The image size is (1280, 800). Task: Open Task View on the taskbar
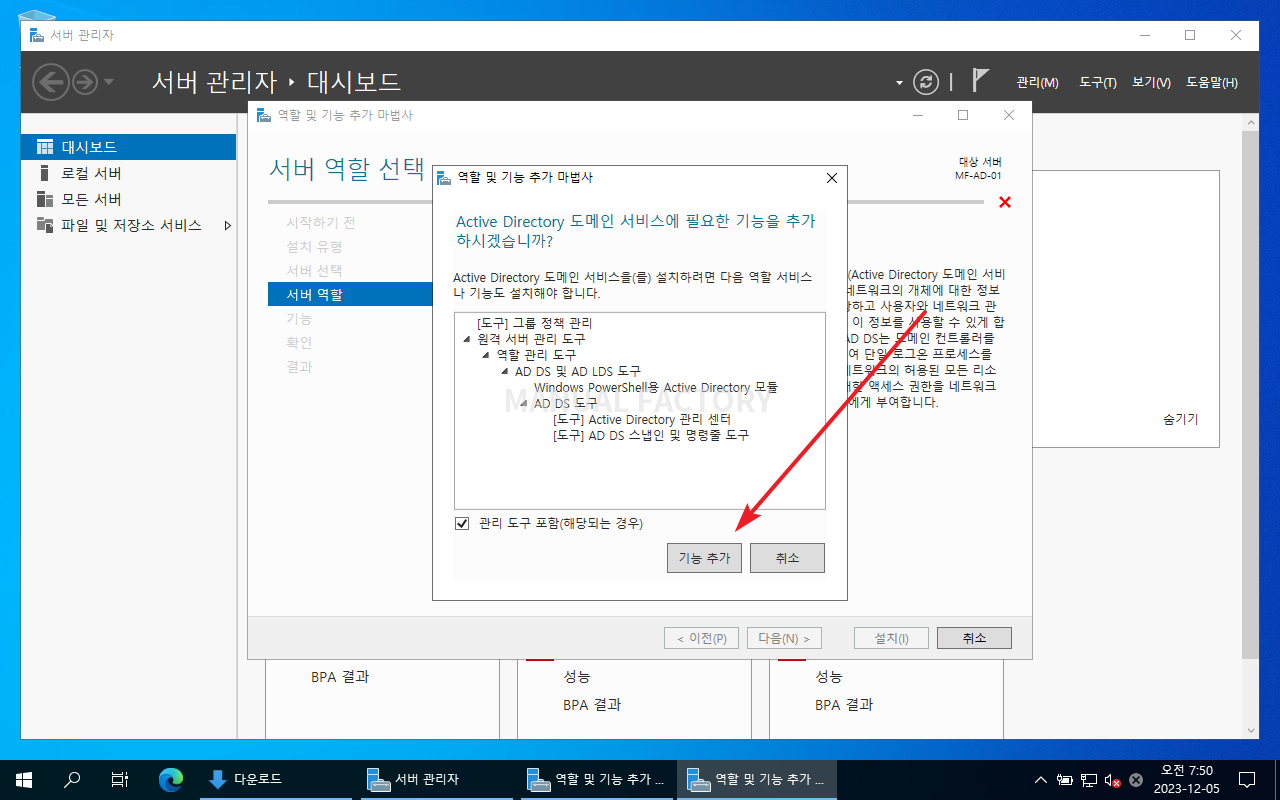(120, 779)
